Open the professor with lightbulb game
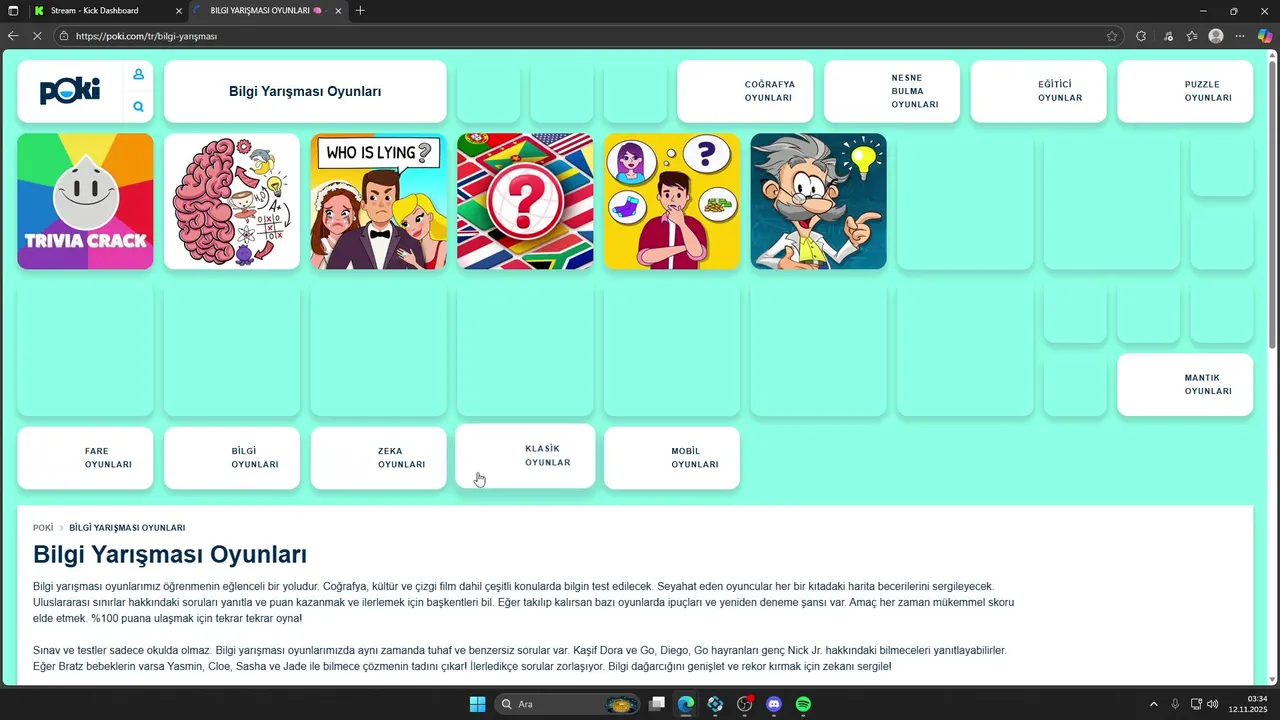1280x720 pixels. pos(819,201)
